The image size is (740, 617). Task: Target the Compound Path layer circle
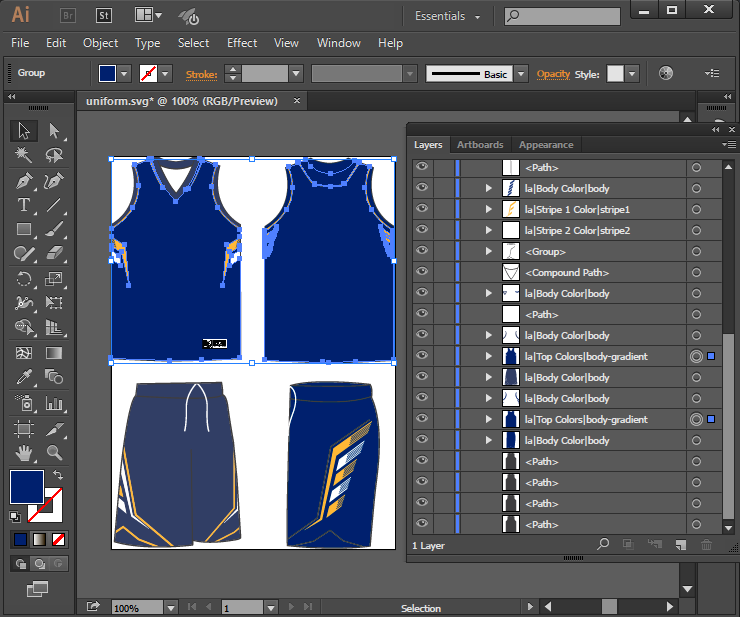click(696, 272)
